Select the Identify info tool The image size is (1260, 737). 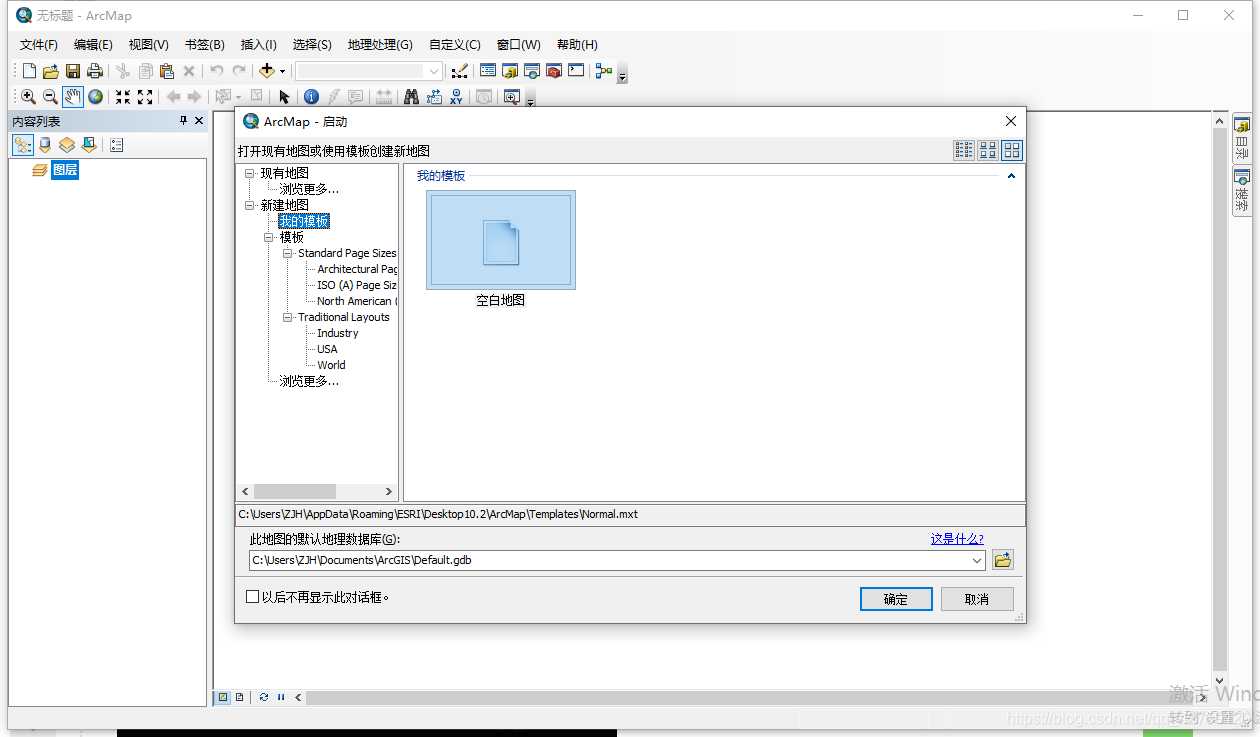click(311, 97)
